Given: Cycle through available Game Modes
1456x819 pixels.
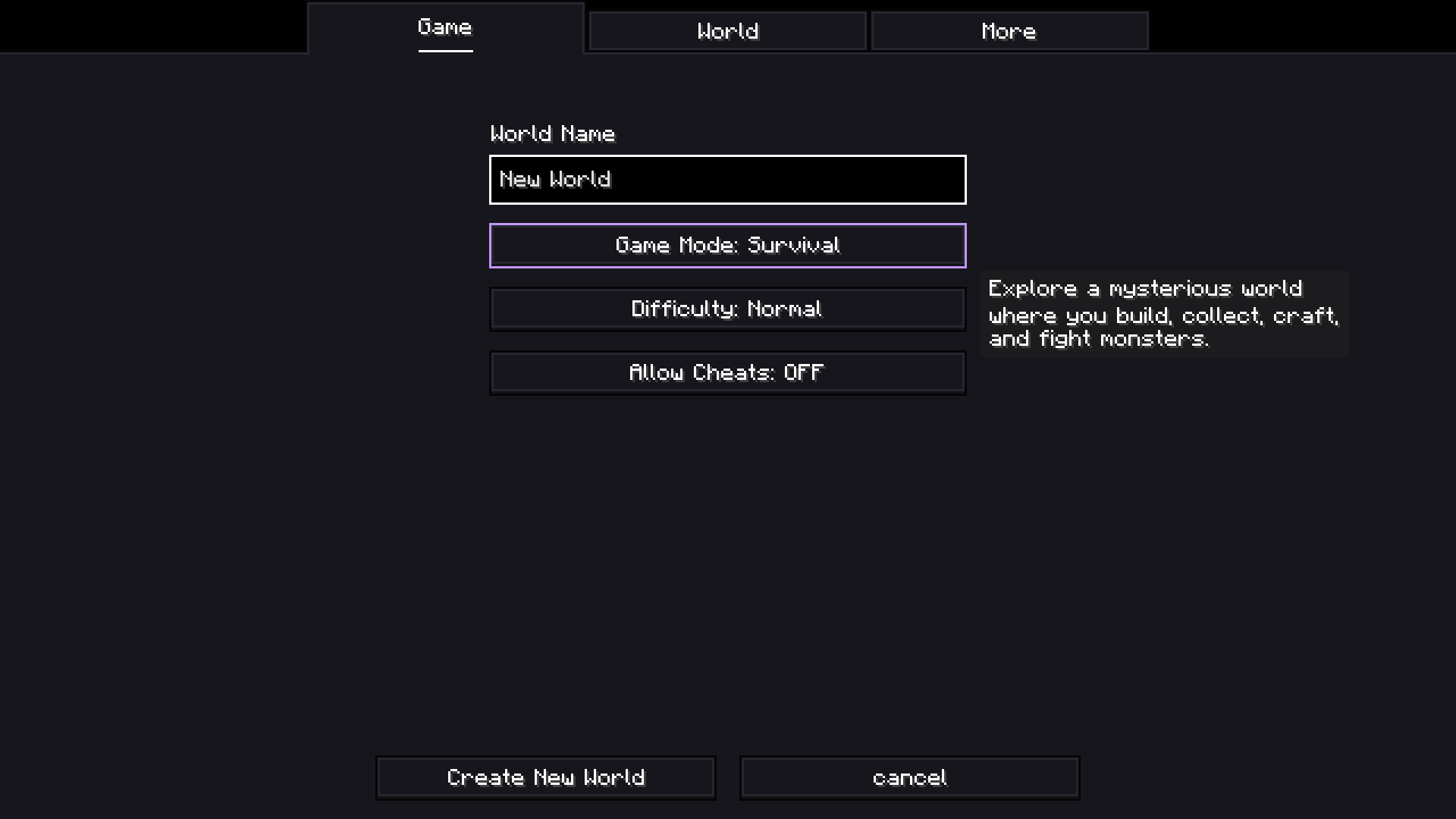Looking at the screenshot, I should pos(727,245).
